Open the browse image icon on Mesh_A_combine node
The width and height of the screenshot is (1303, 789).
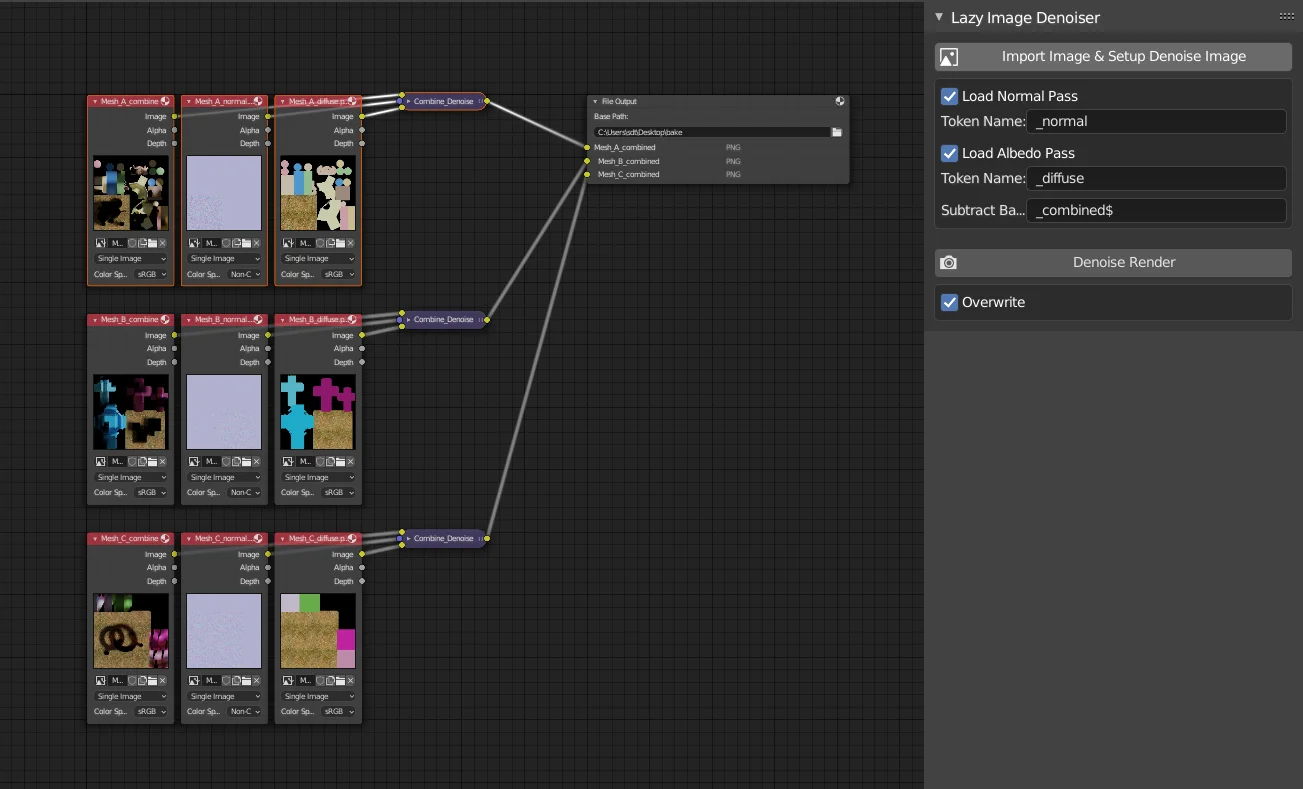(101, 242)
